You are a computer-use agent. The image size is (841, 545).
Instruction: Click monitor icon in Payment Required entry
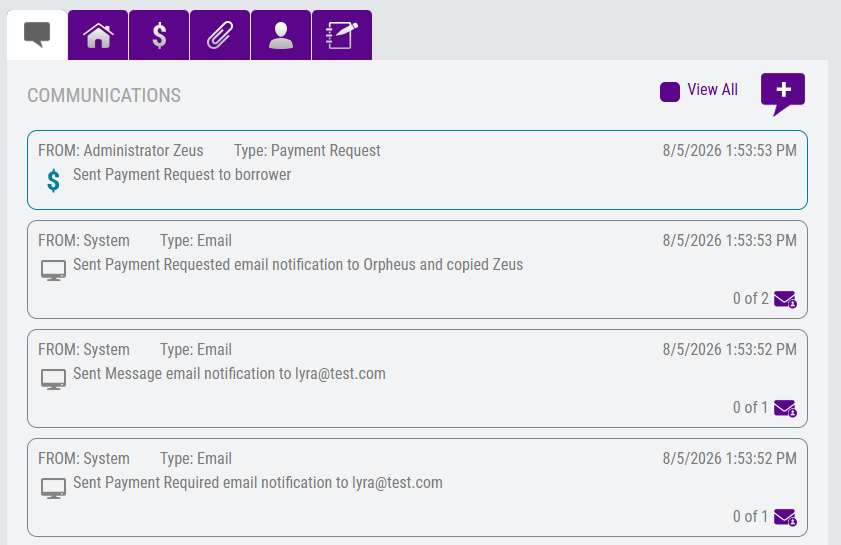[x=54, y=488]
